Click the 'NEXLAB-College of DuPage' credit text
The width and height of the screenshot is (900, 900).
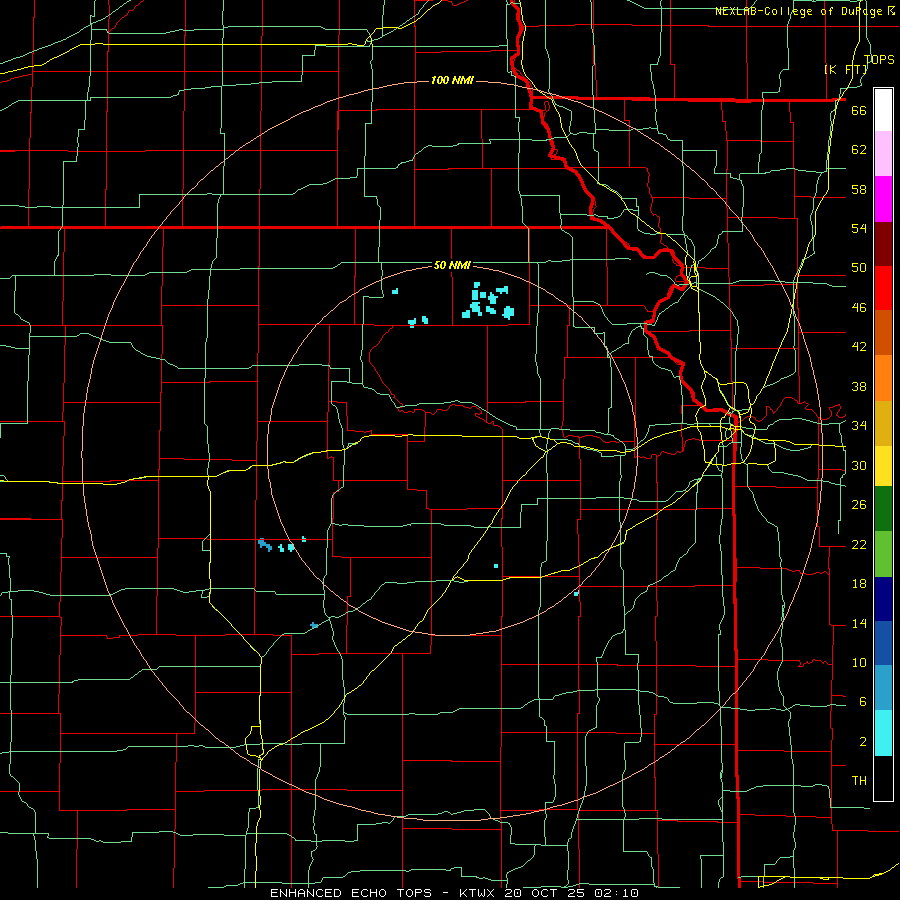tap(800, 11)
